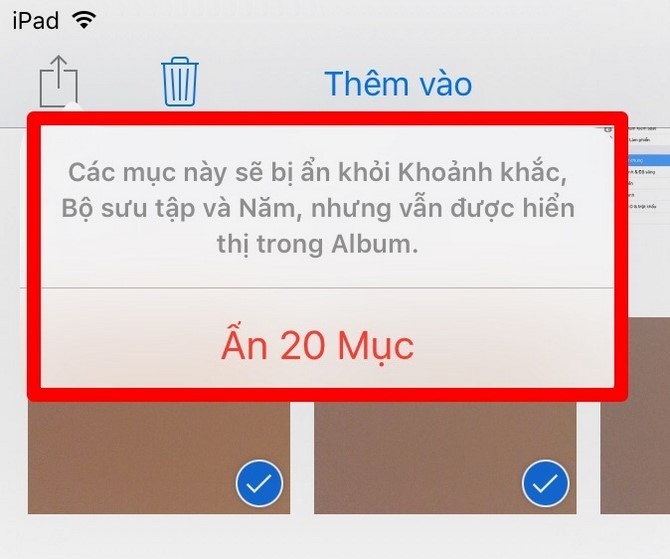The height and width of the screenshot is (559, 670).
Task: Deselect the checkmark on the left brown photo
Action: point(259,483)
